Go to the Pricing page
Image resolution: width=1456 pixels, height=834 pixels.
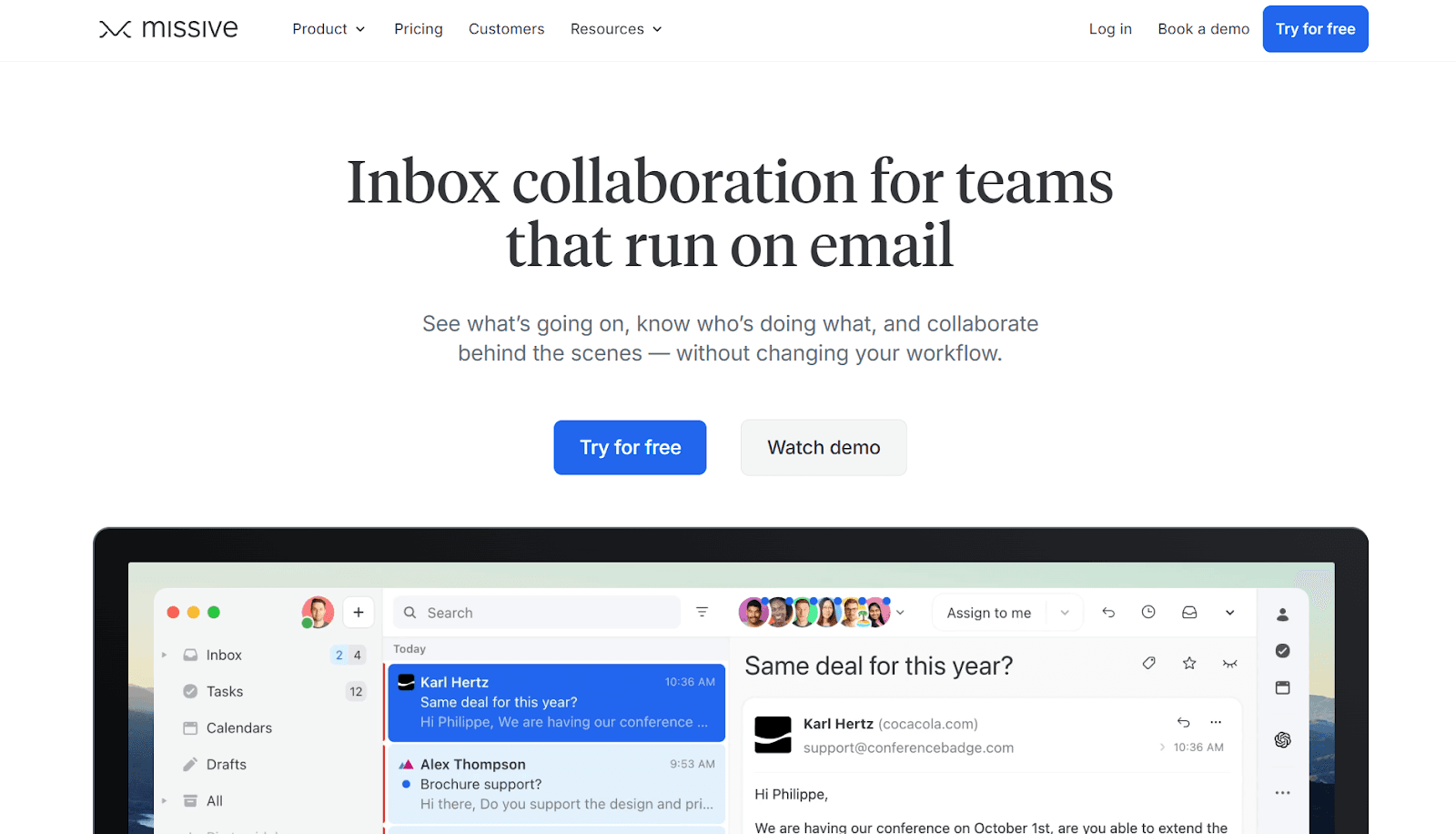(x=419, y=29)
